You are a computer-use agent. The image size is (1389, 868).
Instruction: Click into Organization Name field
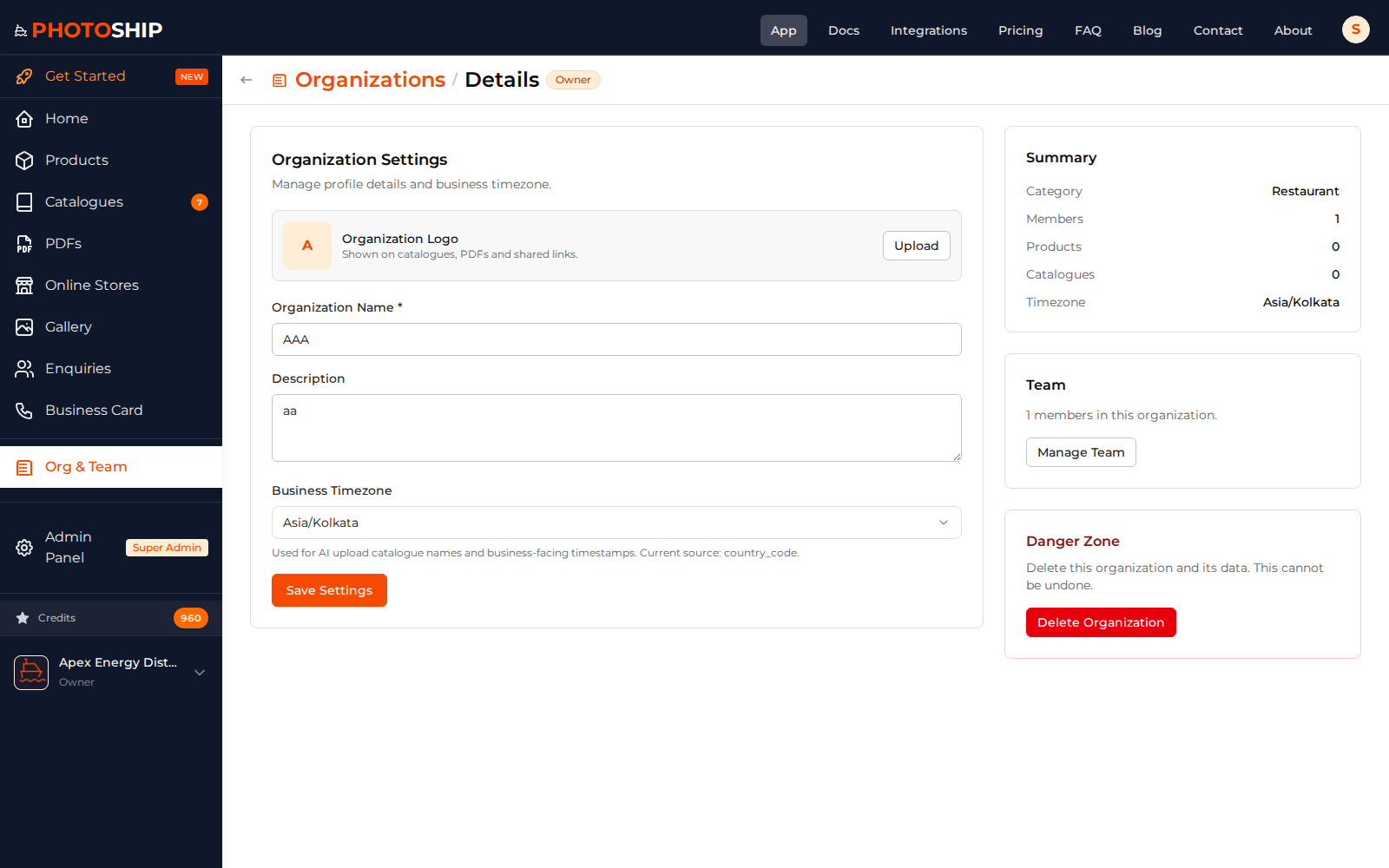616,339
